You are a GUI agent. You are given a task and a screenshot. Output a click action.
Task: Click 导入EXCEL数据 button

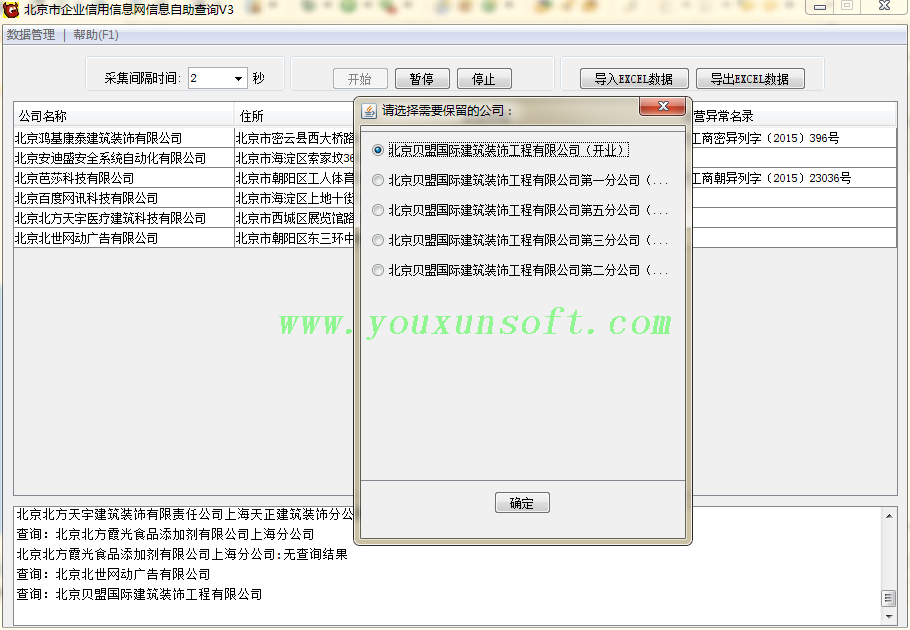(x=634, y=79)
